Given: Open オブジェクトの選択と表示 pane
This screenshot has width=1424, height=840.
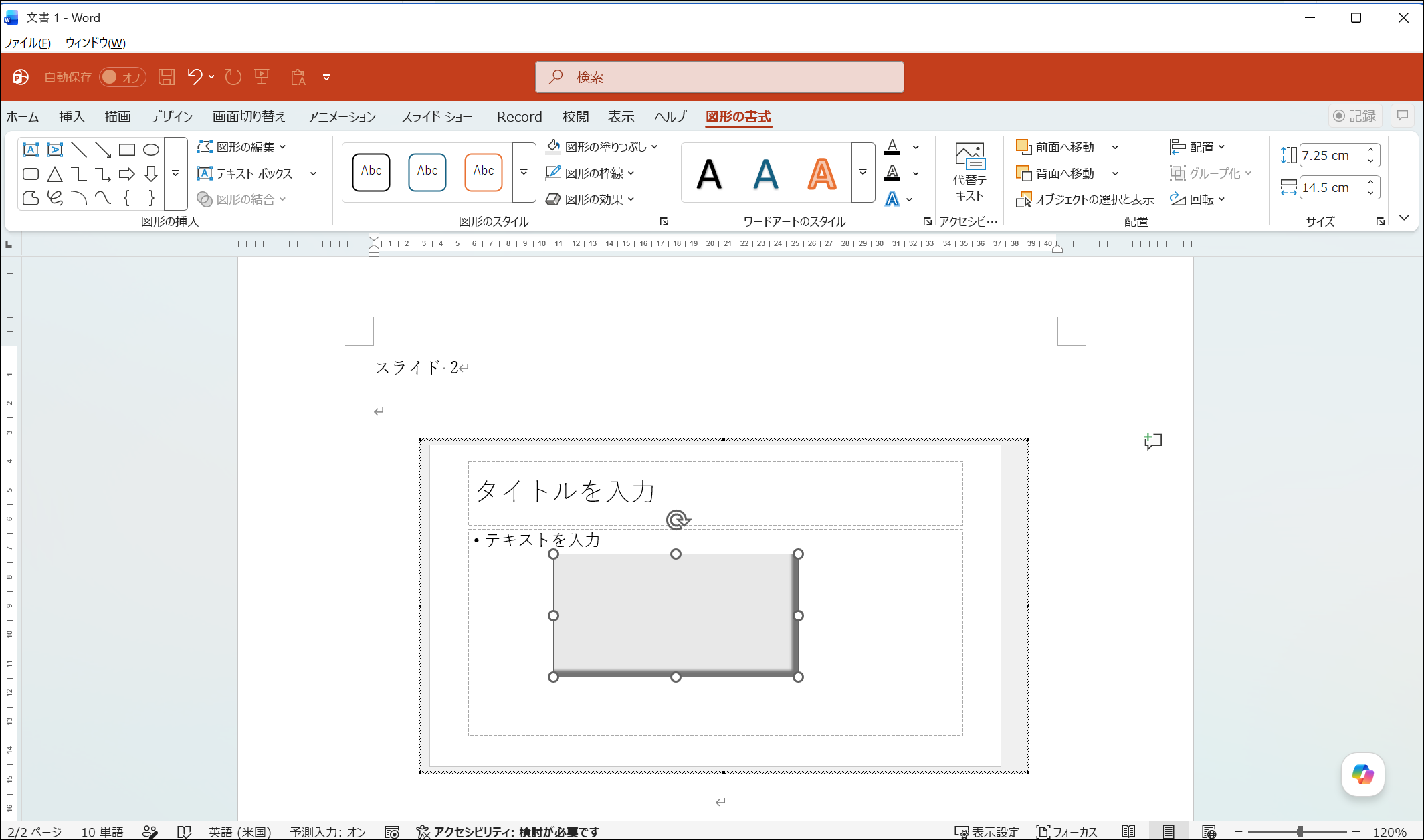Looking at the screenshot, I should (1085, 199).
